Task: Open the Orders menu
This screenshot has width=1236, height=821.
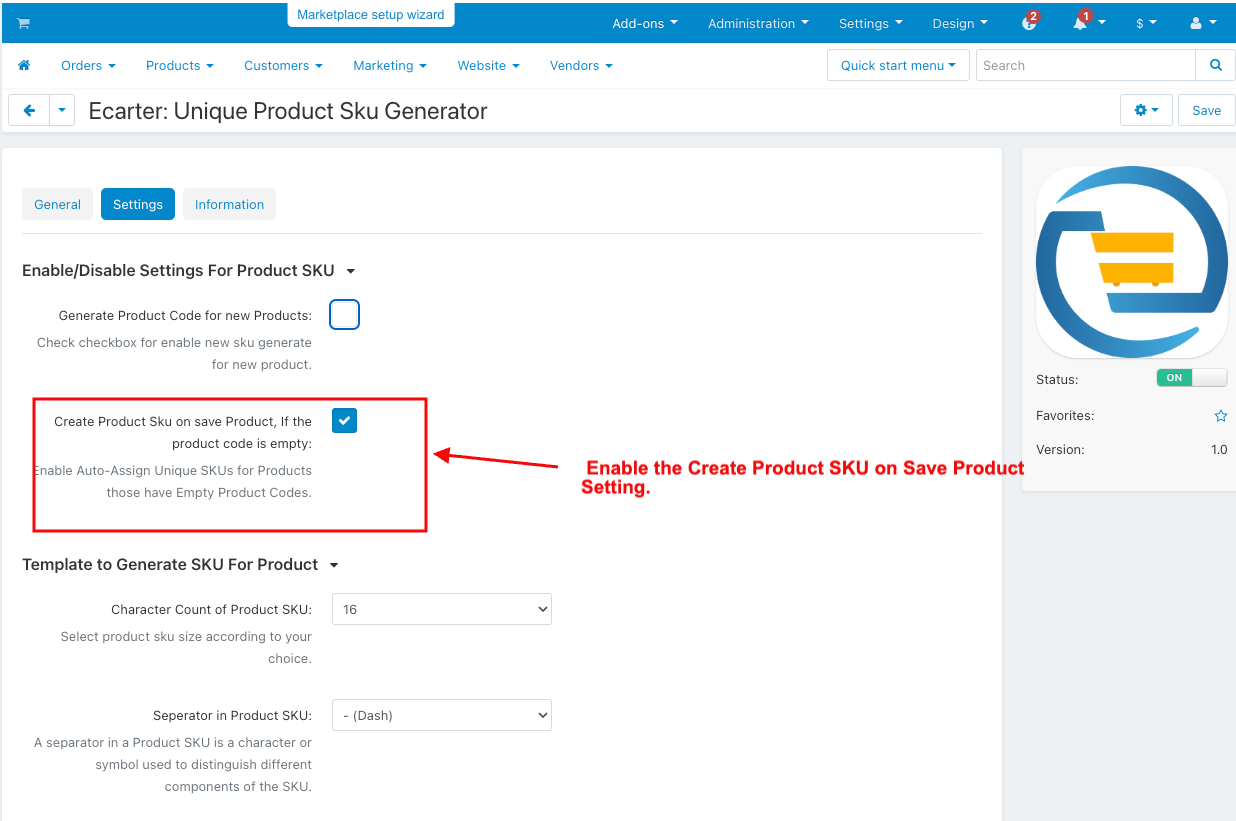Action: pos(88,65)
